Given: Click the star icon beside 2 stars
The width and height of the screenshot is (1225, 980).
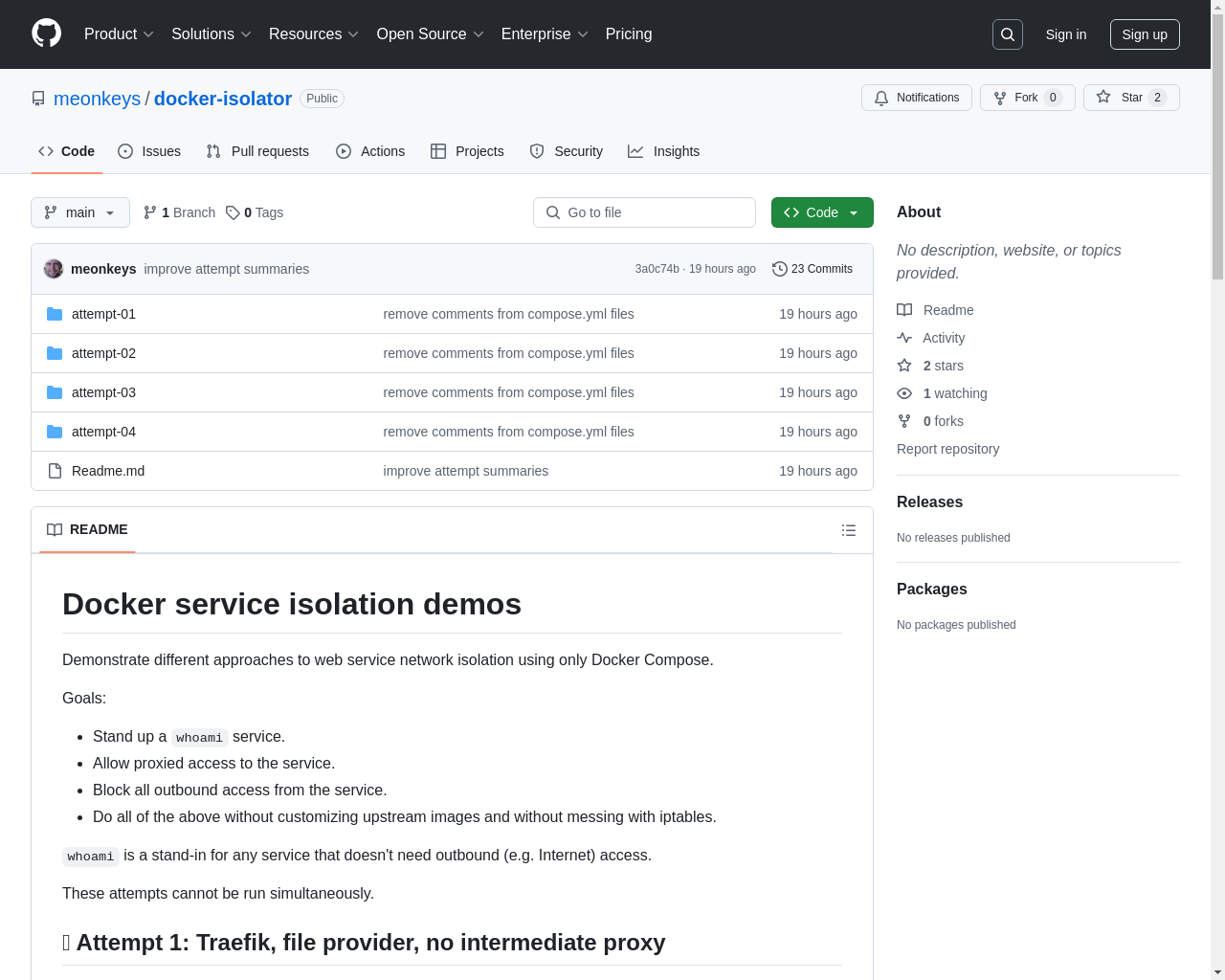Looking at the screenshot, I should tap(904, 366).
